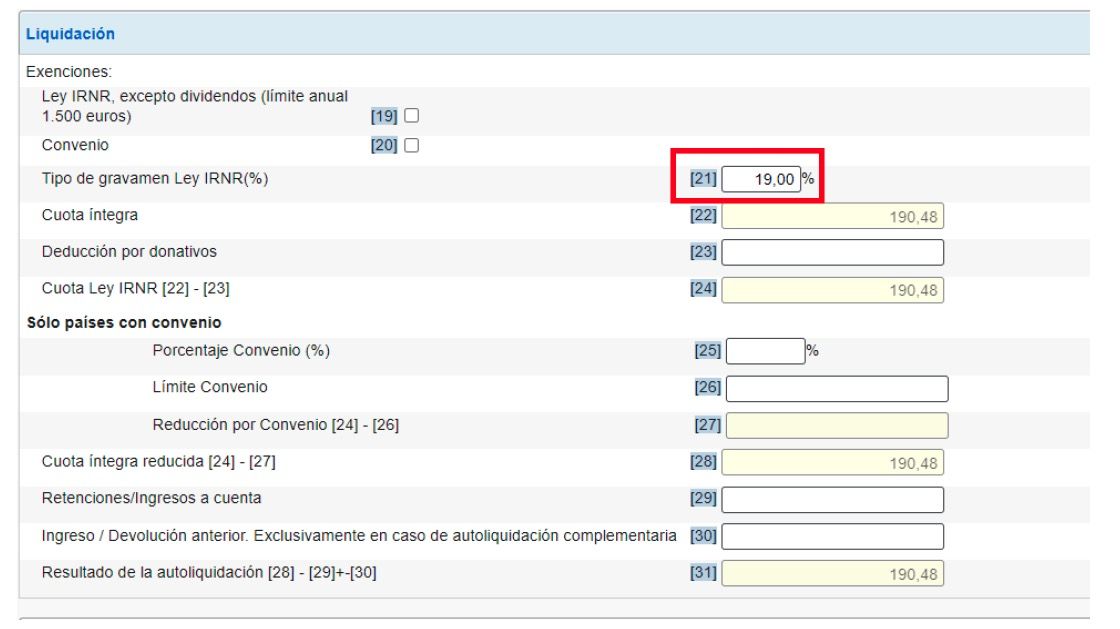Select the Resultado de la autoliquidación field
The image size is (1120, 629).
(x=832, y=574)
